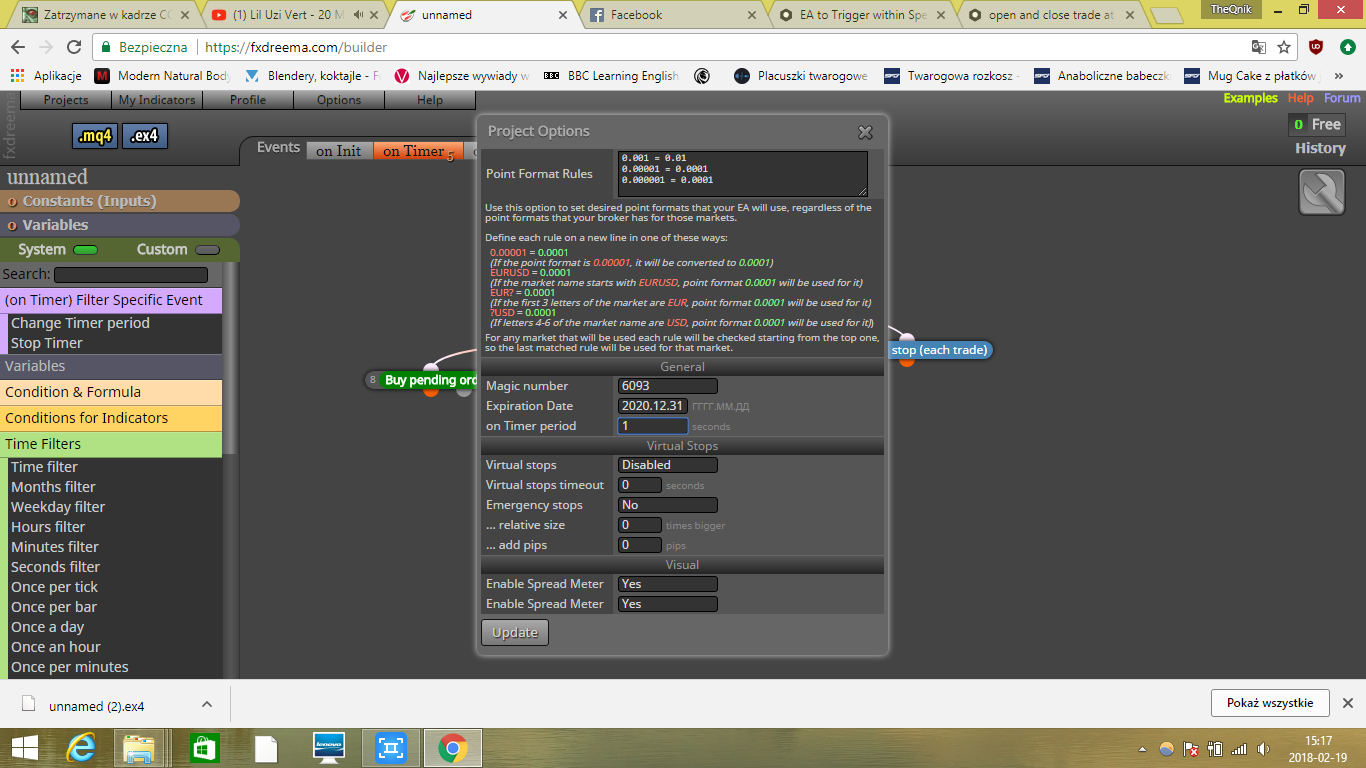Bookmark this page with star icon
1366x768 pixels.
1285,47
